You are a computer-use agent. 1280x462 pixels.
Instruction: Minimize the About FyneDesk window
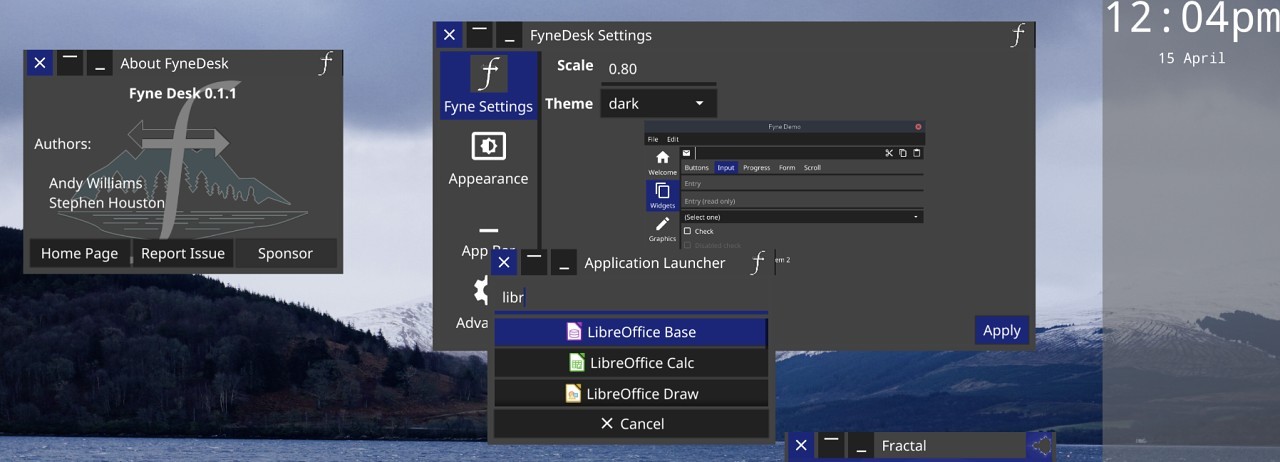(x=99, y=63)
